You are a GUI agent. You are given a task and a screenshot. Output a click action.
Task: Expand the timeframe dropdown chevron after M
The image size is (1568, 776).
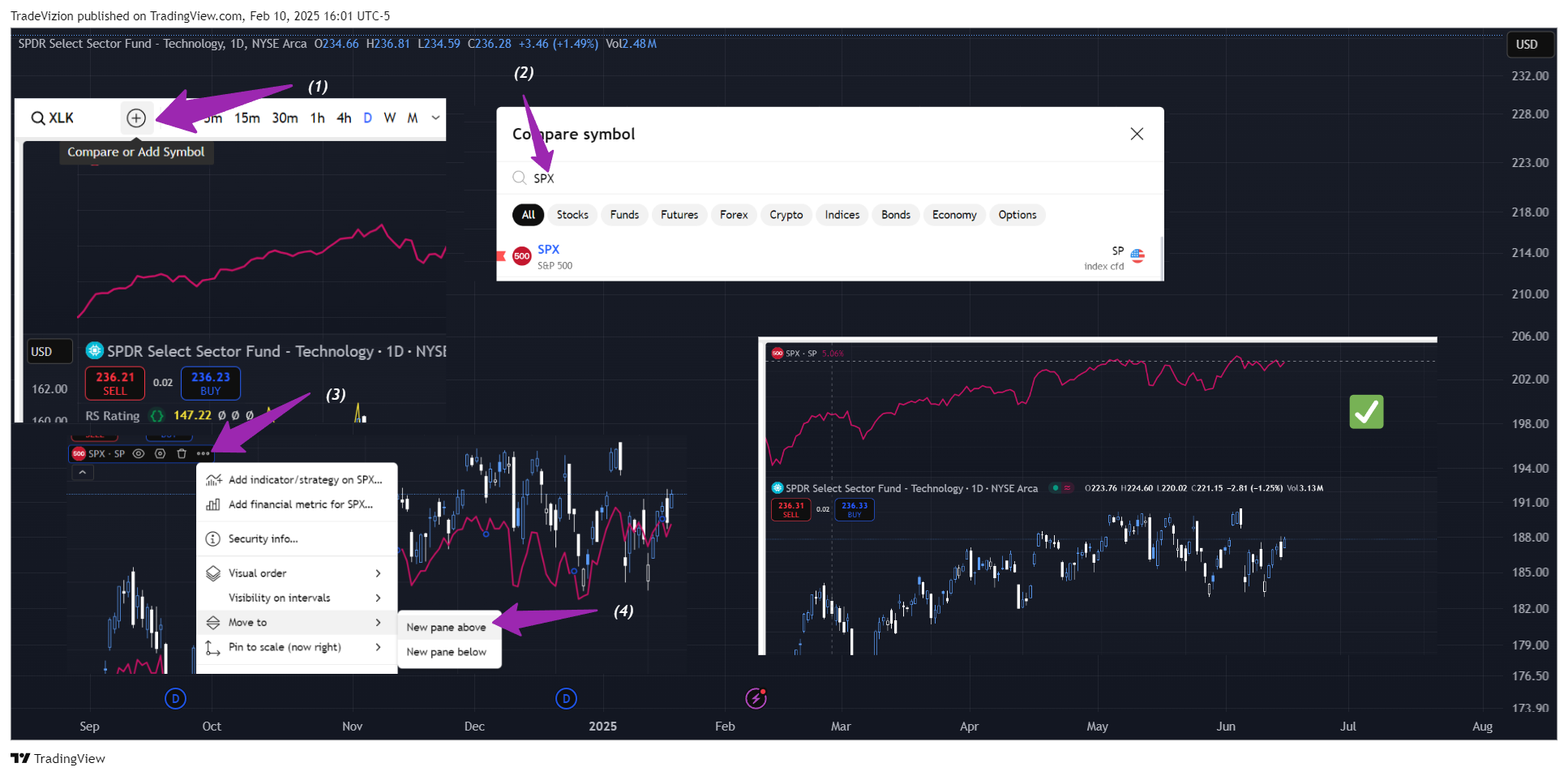coord(435,118)
